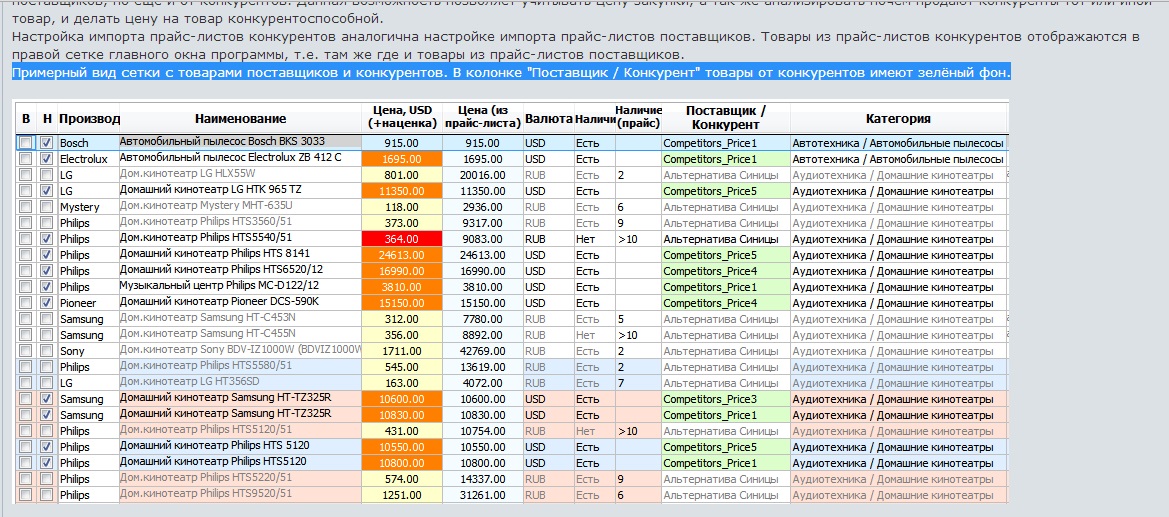Click Производ column header
The height and width of the screenshot is (517, 1169).
point(89,119)
